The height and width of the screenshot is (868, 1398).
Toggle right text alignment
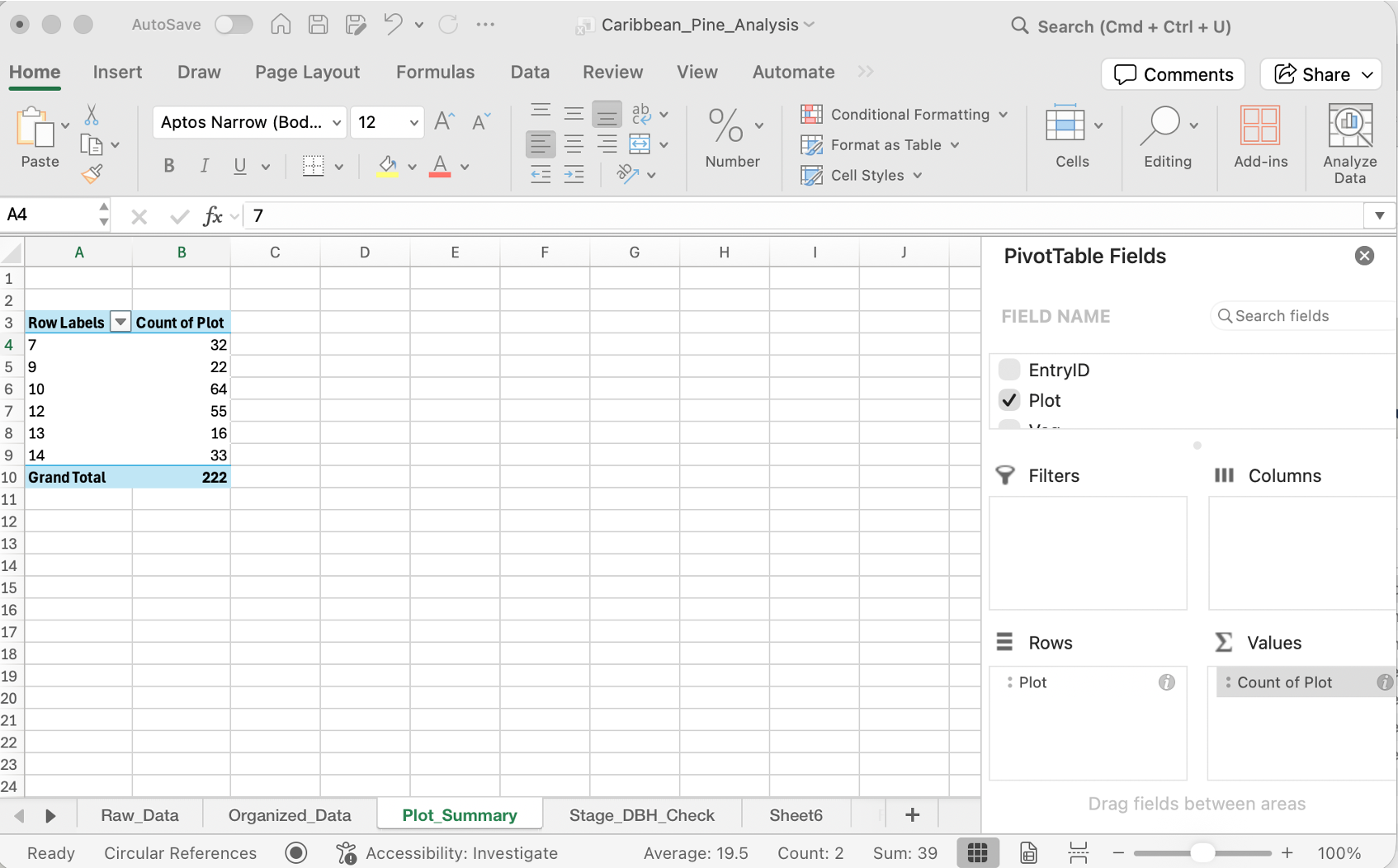607,144
